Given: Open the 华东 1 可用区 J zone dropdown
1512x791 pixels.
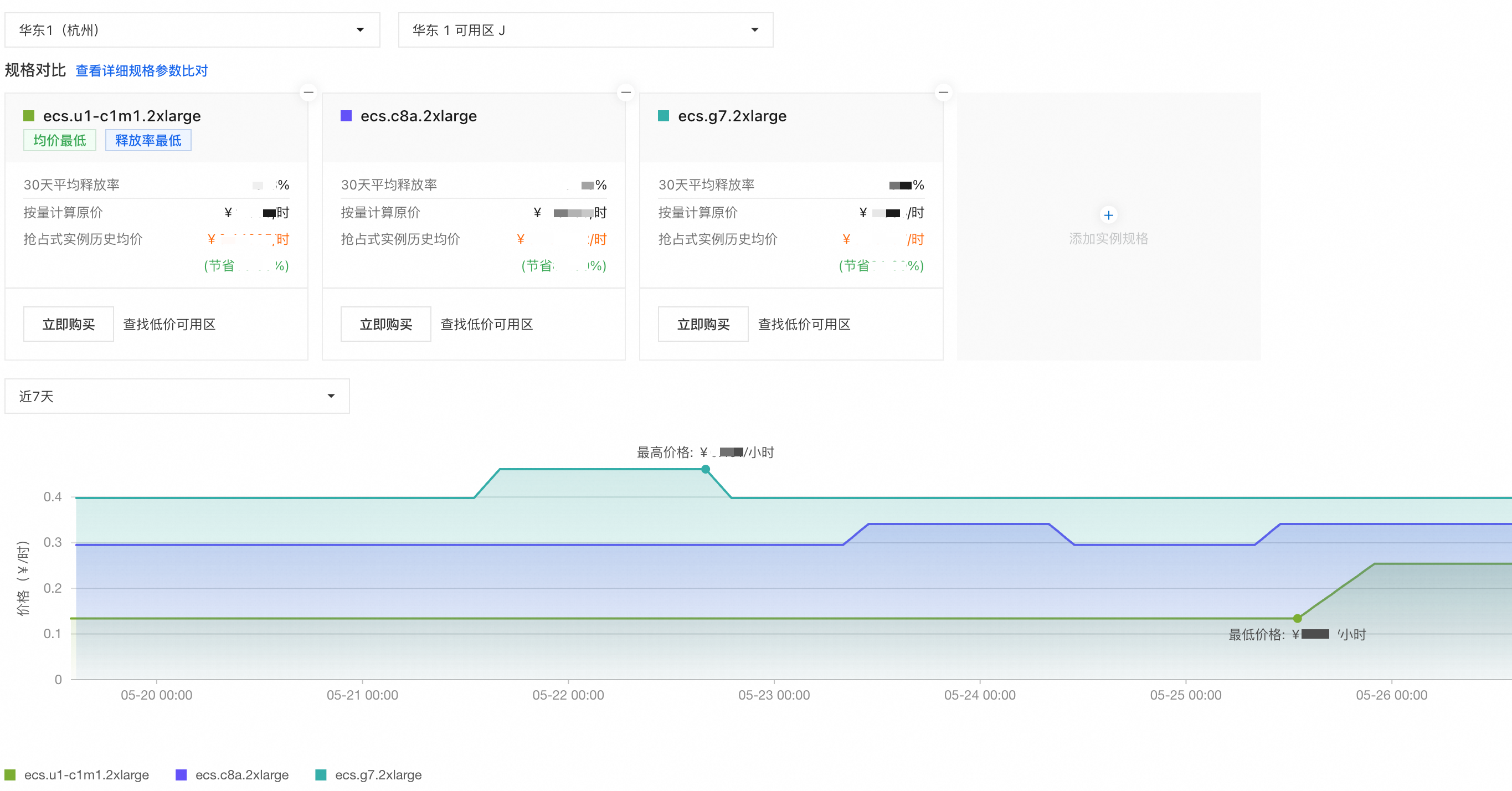Looking at the screenshot, I should pyautogui.click(x=585, y=30).
